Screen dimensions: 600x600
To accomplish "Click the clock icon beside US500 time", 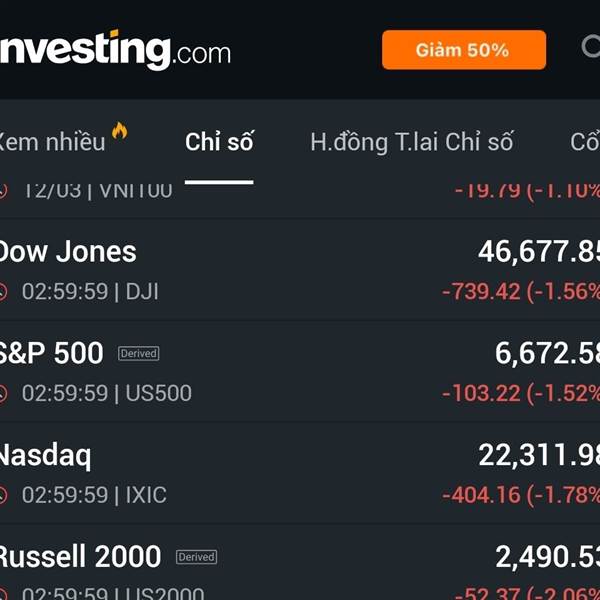I will (x=3, y=394).
